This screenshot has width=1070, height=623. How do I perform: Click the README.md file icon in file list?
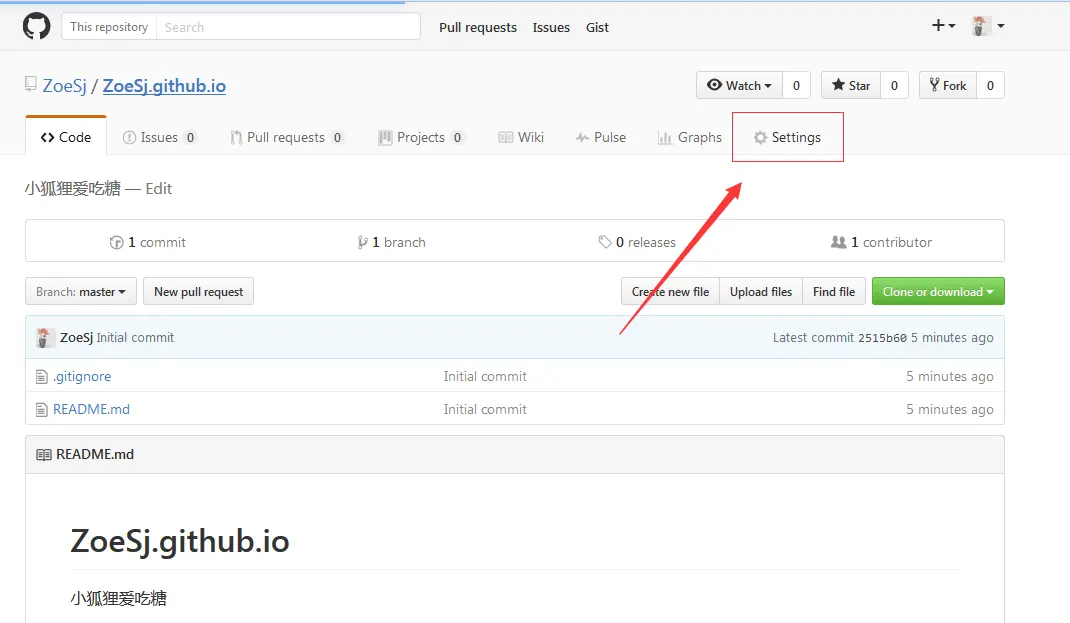42,409
